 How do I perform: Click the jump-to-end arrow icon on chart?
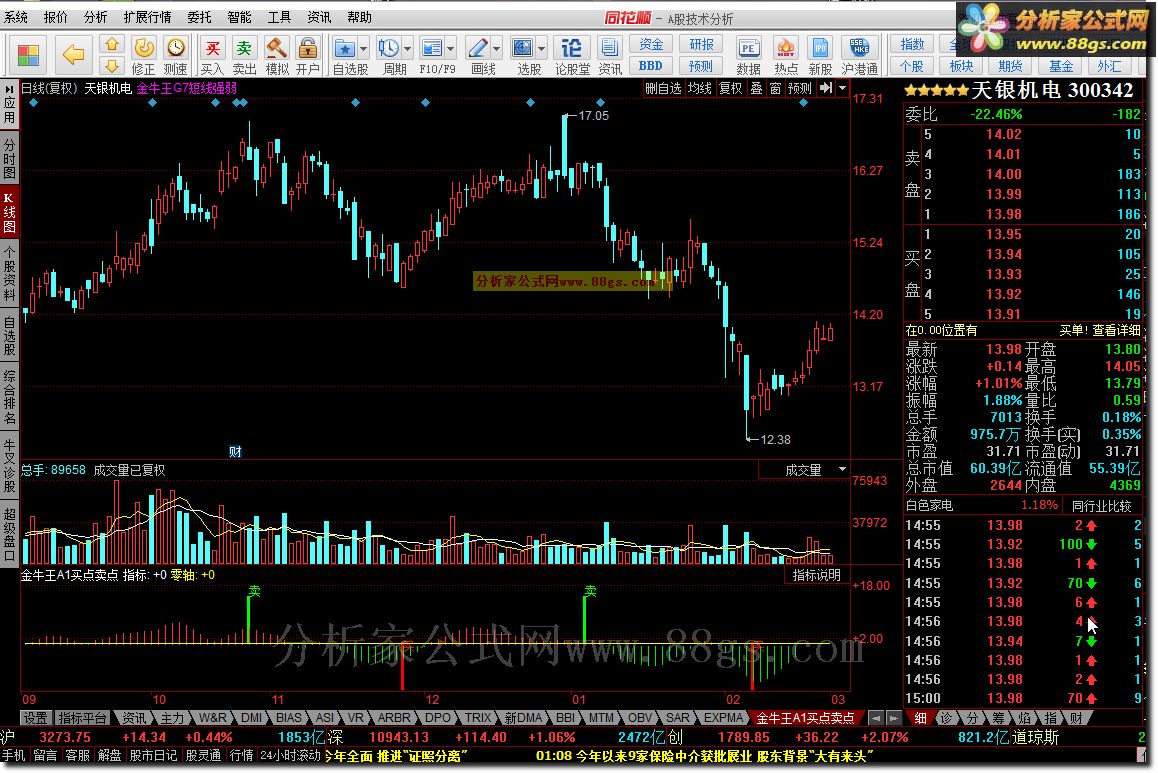(x=826, y=88)
